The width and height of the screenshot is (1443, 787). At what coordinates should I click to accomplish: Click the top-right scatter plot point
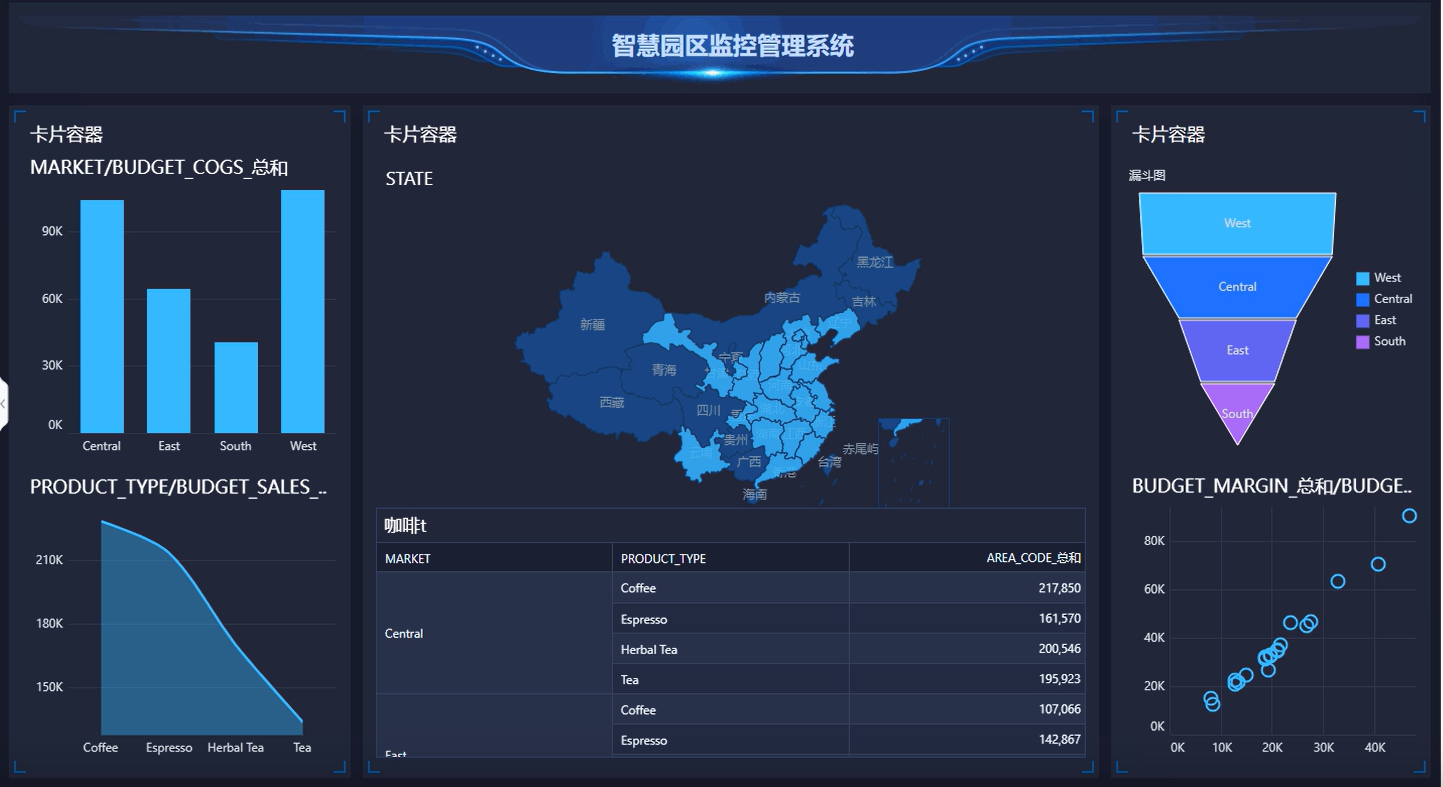tap(1409, 516)
